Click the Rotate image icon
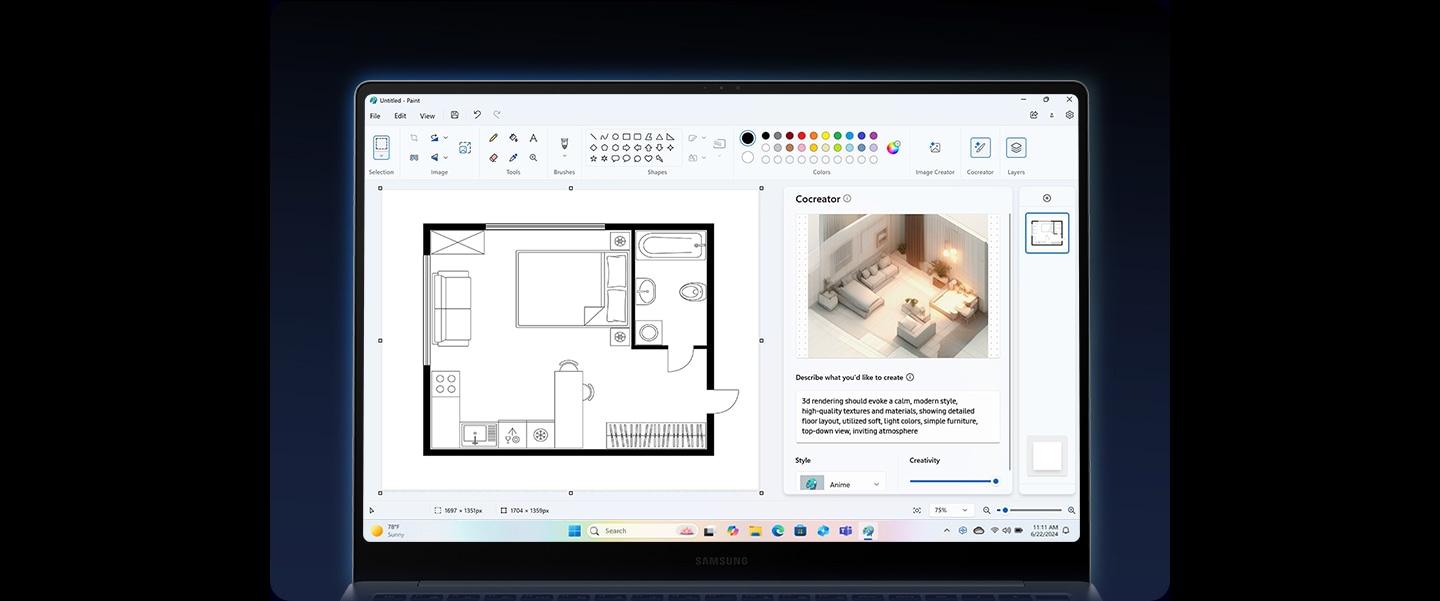This screenshot has height=601, width=1440. (435, 137)
